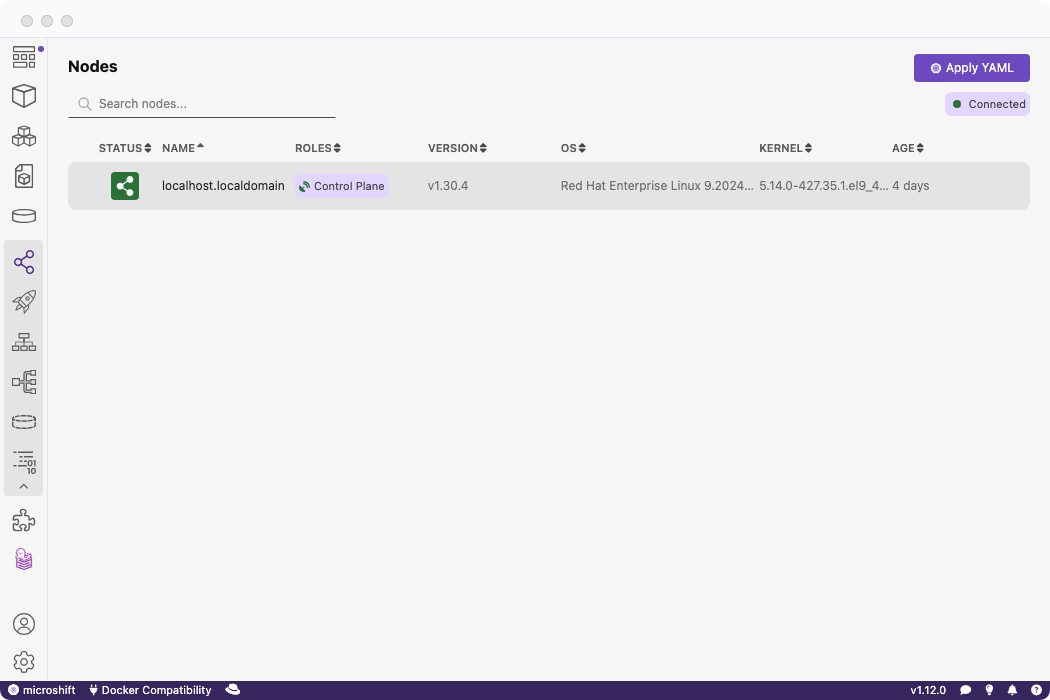This screenshot has height=700, width=1050.
Task: Open the localhost.localdomain node details
Action: coord(223,186)
